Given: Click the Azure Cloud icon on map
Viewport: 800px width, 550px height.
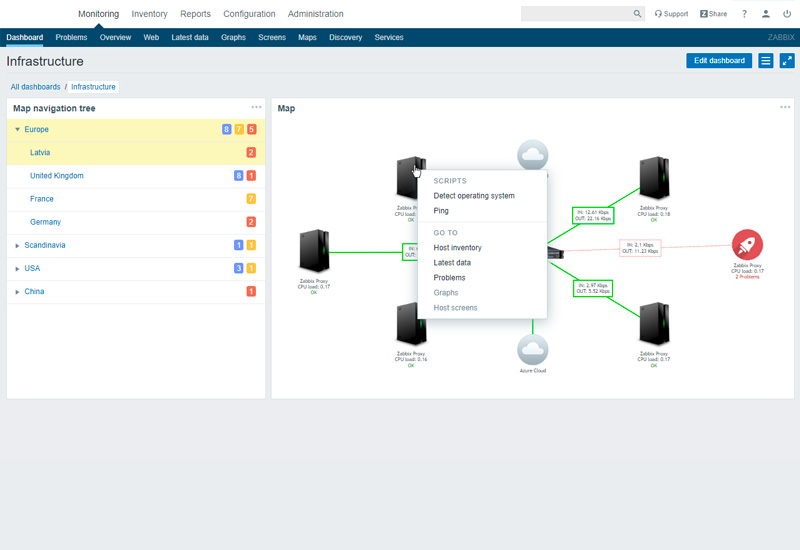Looking at the screenshot, I should 533,350.
